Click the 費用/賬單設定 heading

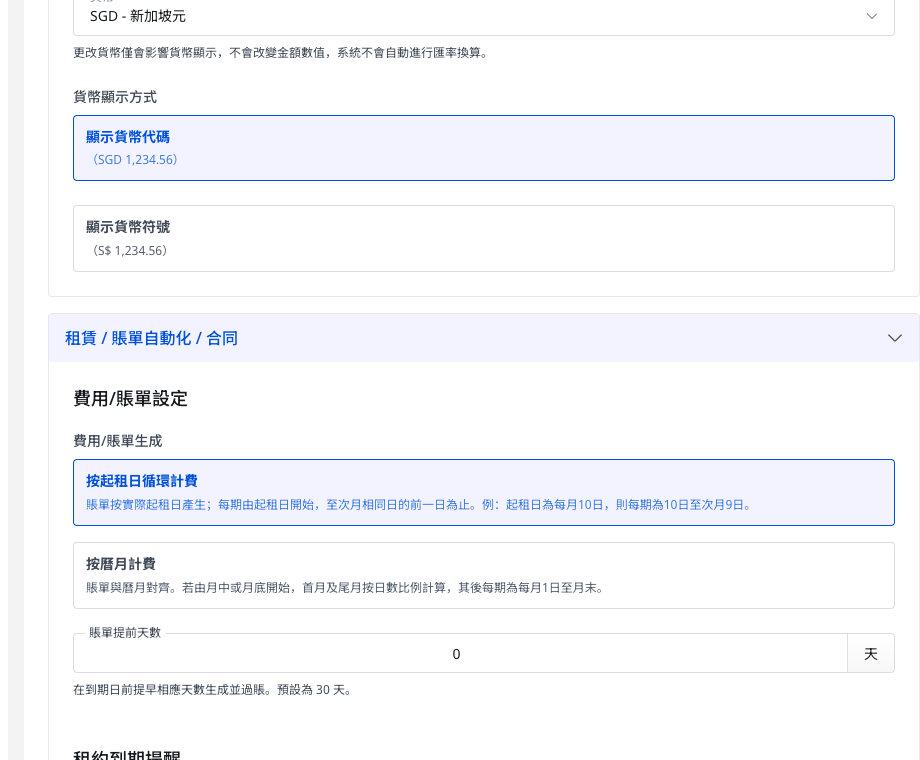(x=130, y=398)
